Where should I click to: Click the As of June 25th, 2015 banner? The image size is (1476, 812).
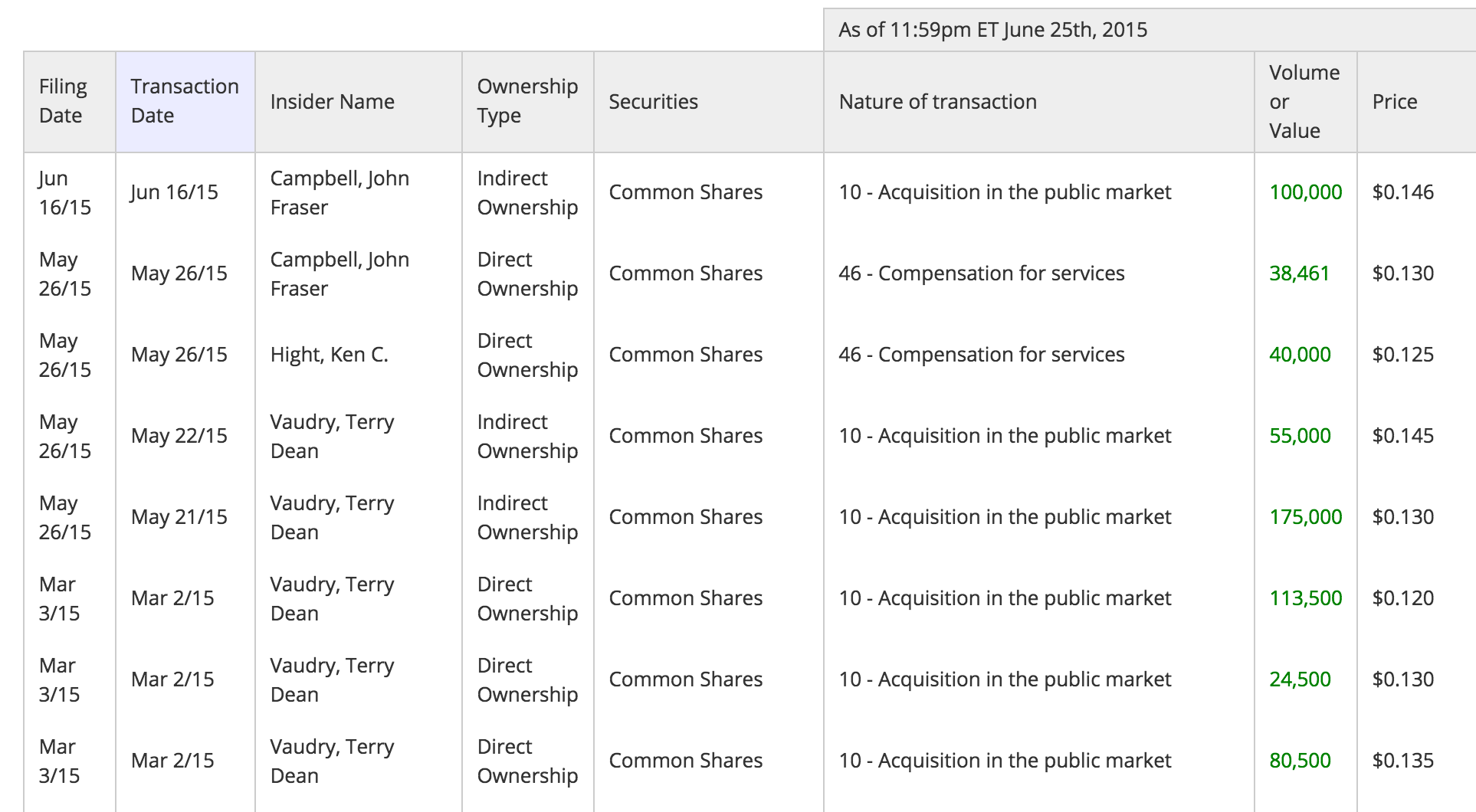pyautogui.click(x=1150, y=30)
